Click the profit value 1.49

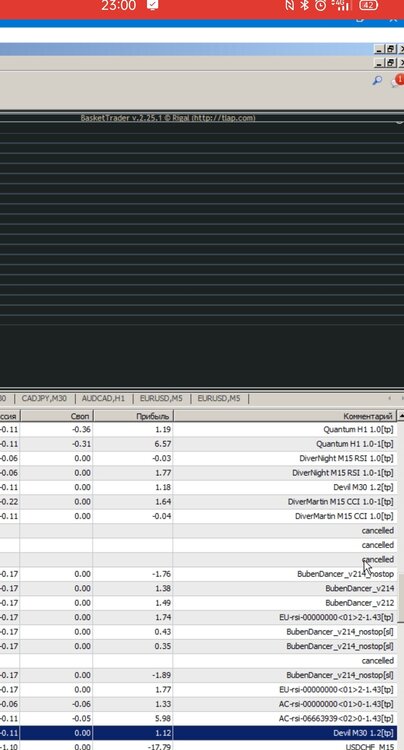pyautogui.click(x=163, y=603)
